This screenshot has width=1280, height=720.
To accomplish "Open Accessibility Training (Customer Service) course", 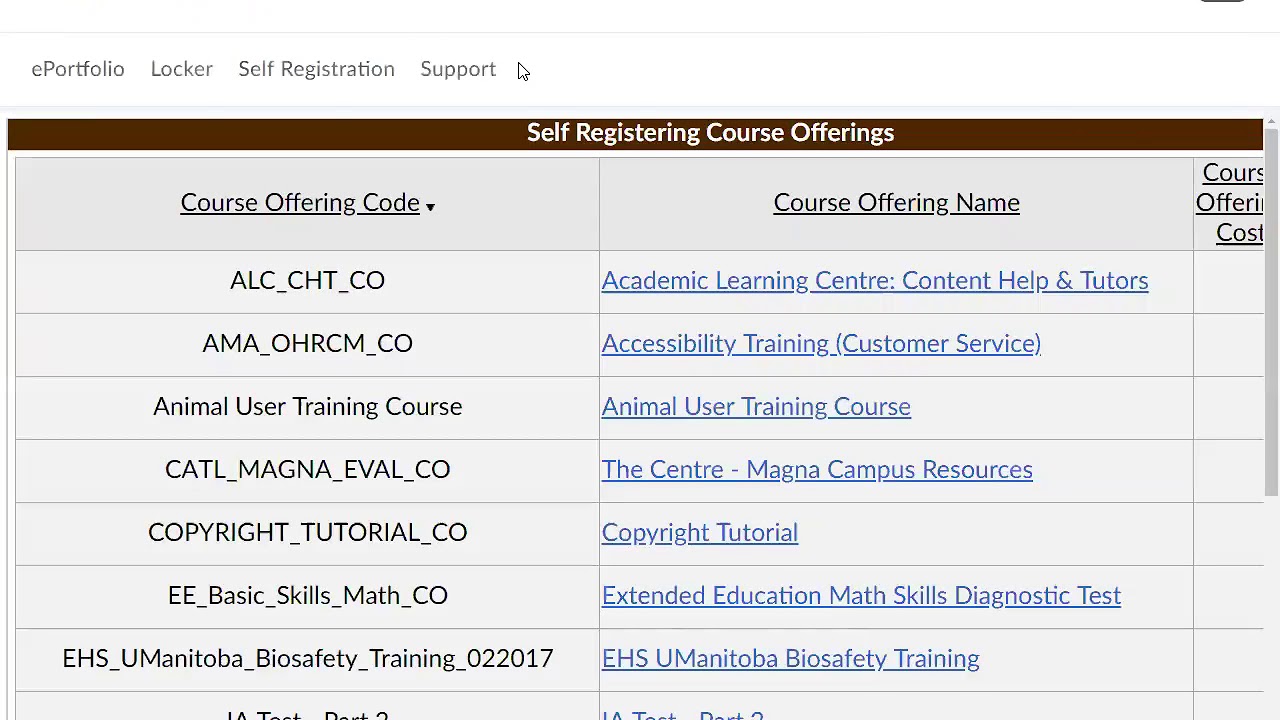I will 820,344.
